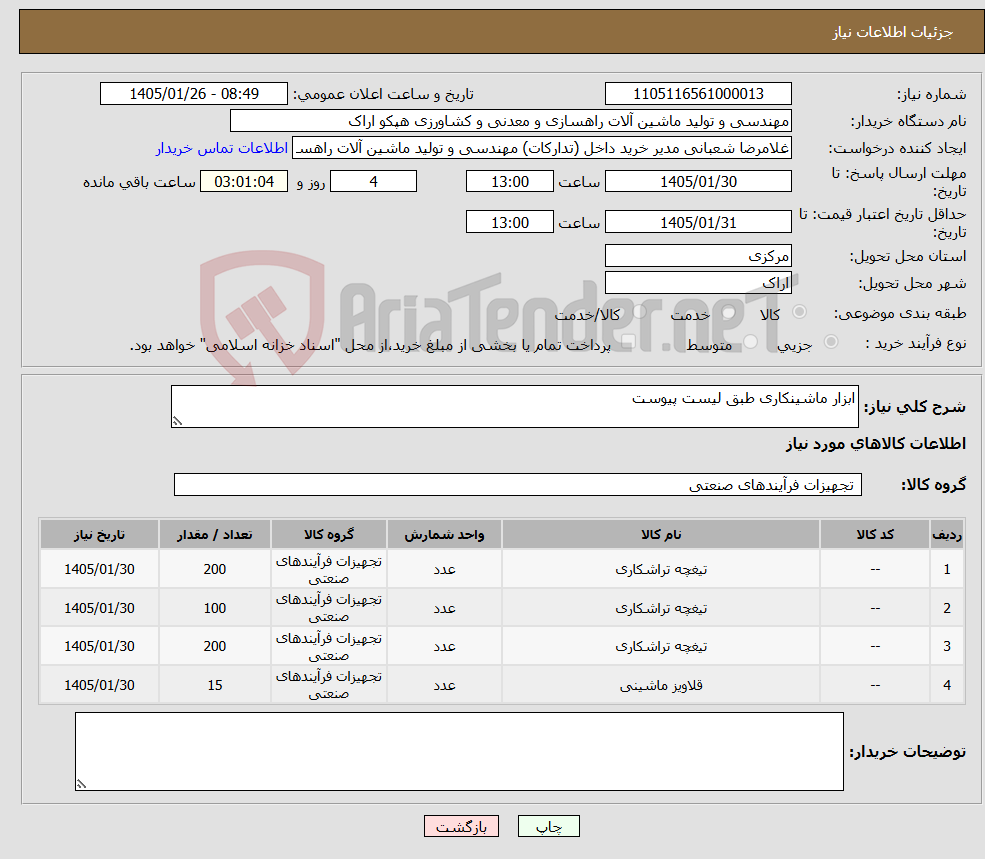Toggle the treasury bonds payment checkbox
This screenshot has height=859, width=985.
[x=628, y=342]
